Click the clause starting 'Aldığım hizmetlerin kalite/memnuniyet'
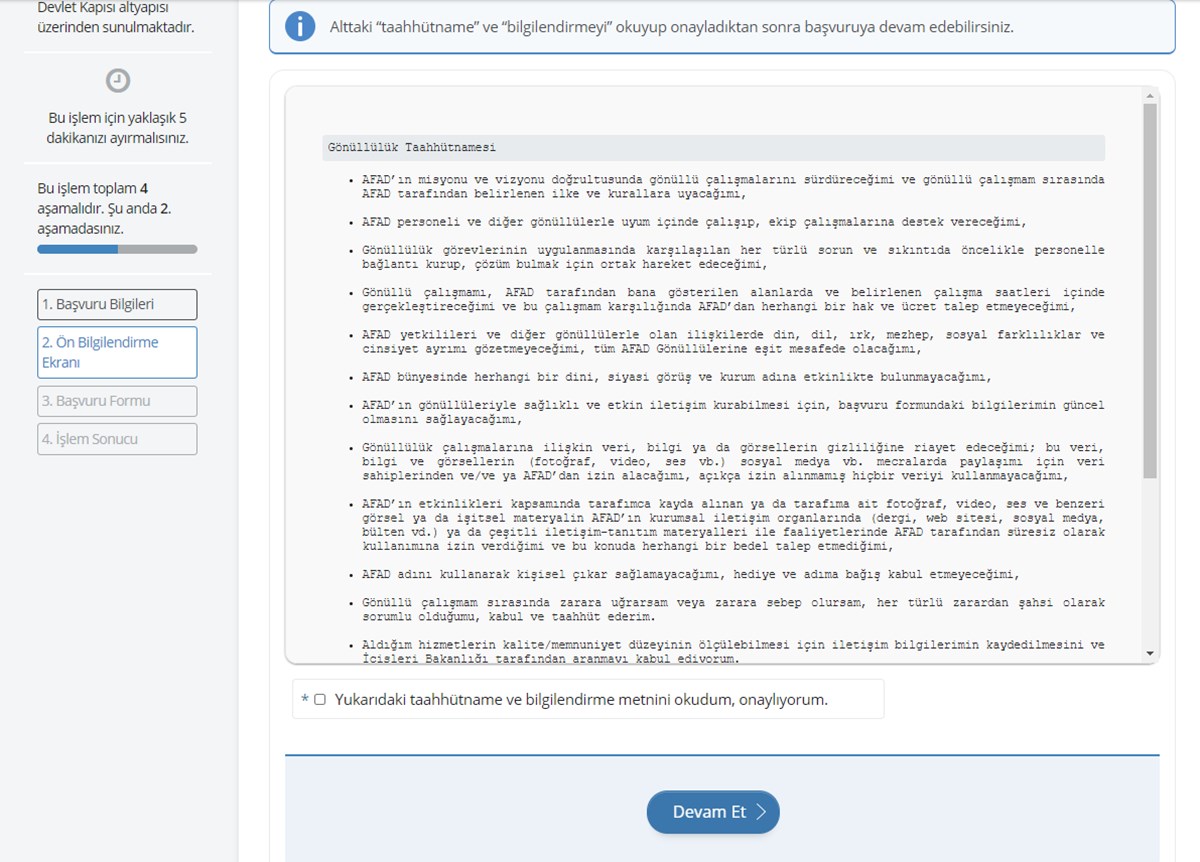1200x862 pixels. [x=734, y=651]
